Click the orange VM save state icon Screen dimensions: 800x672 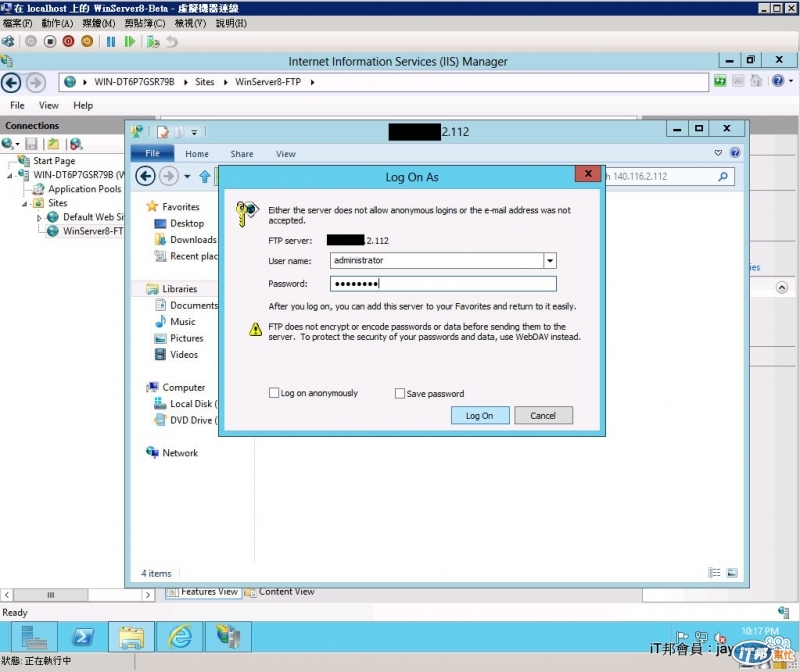tap(87, 41)
